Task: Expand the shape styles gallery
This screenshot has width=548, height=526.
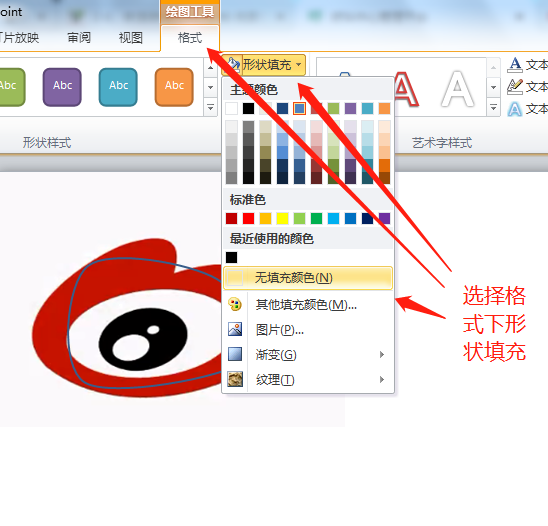Action: click(x=210, y=108)
